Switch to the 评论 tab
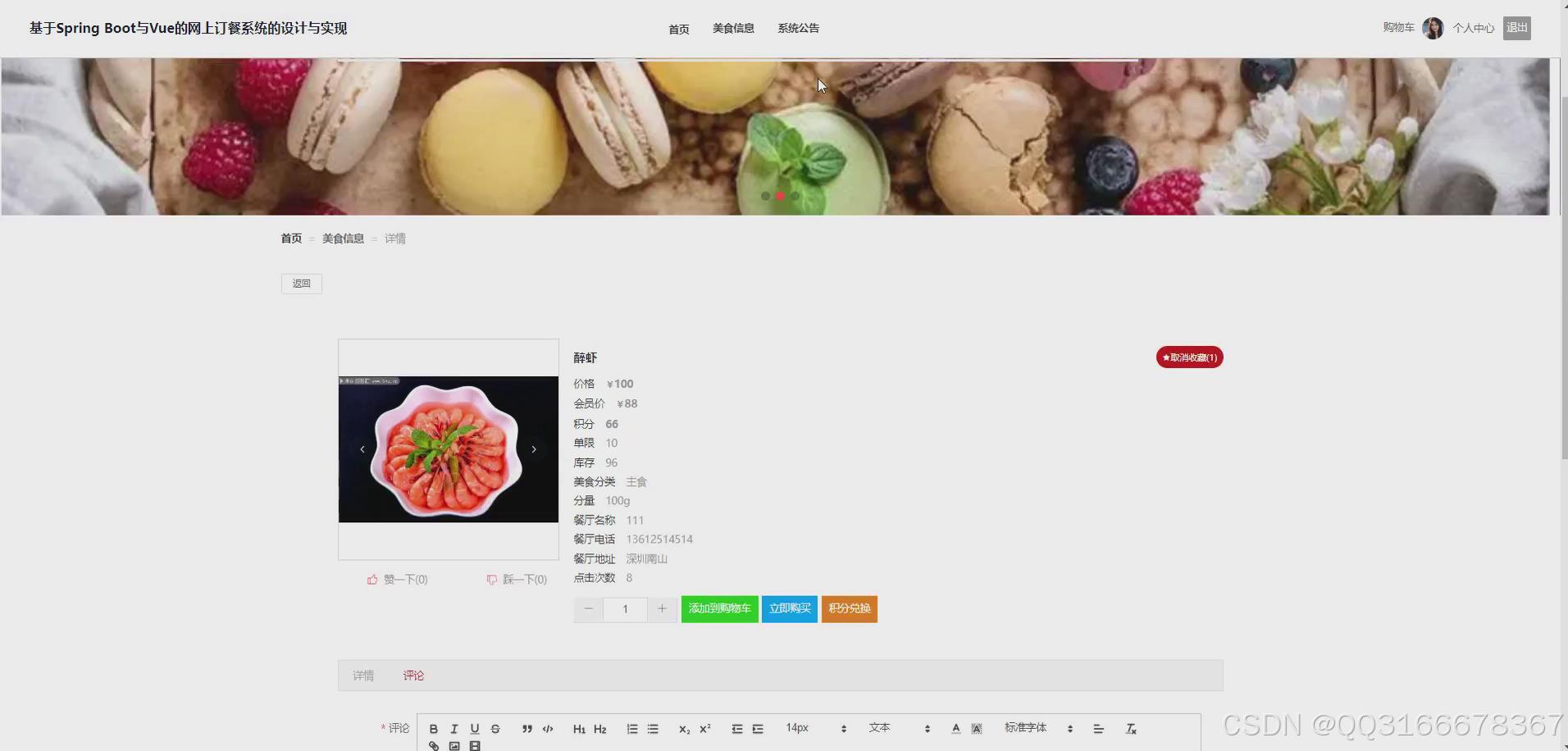The width and height of the screenshot is (1568, 751). [x=413, y=675]
